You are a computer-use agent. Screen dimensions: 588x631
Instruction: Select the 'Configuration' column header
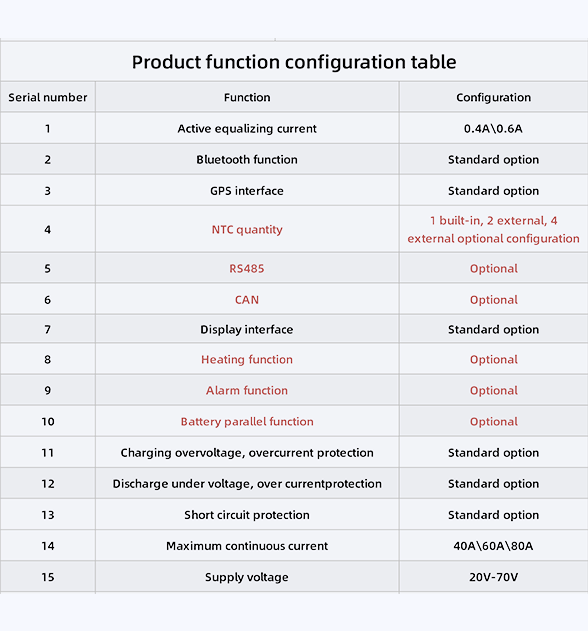(493, 97)
